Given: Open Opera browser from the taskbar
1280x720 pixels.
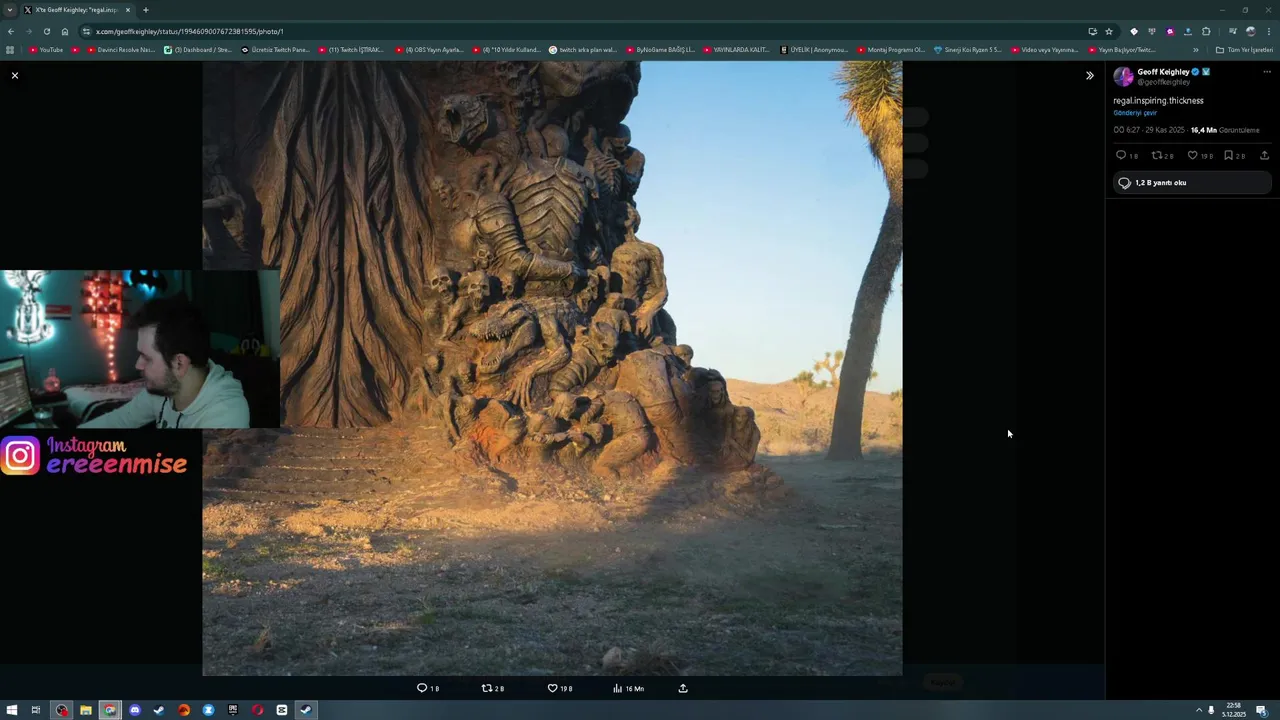Looking at the screenshot, I should point(257,710).
